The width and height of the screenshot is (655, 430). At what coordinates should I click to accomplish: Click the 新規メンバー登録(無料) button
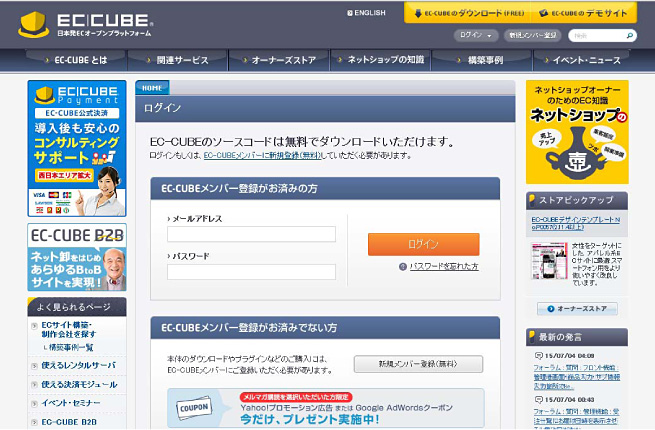click(418, 364)
